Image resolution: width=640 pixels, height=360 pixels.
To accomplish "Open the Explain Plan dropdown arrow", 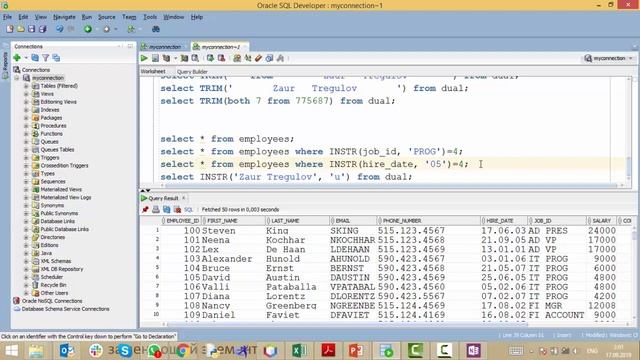I will click(176, 59).
